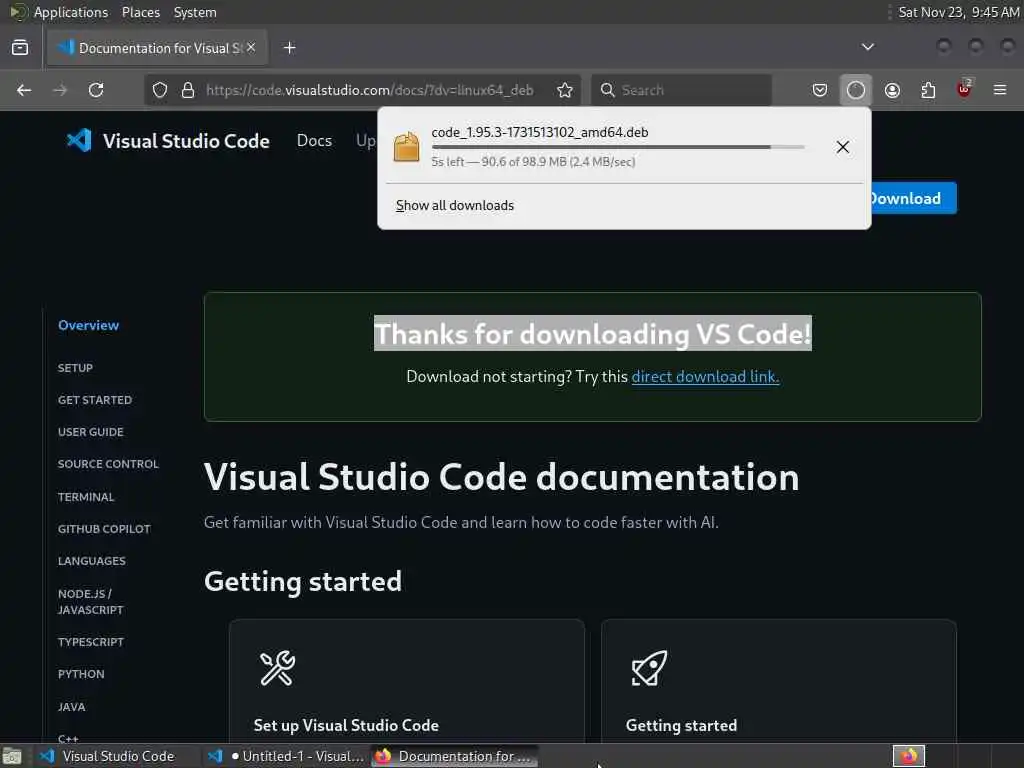Click the wrench and screwdriver setup icon
1024x768 pixels.
click(278, 668)
